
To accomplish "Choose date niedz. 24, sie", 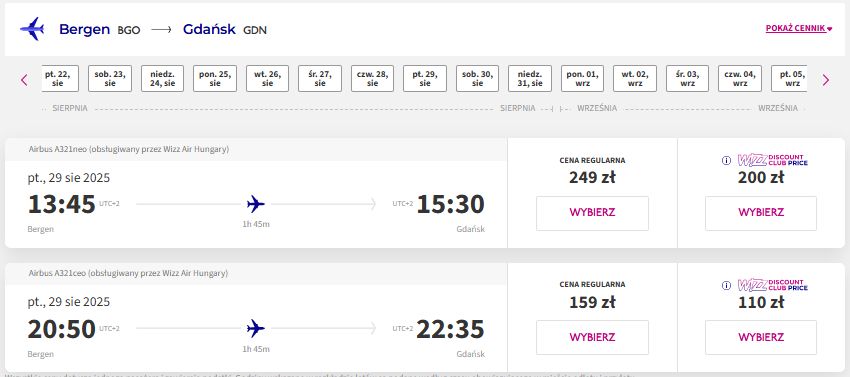I will (163, 79).
